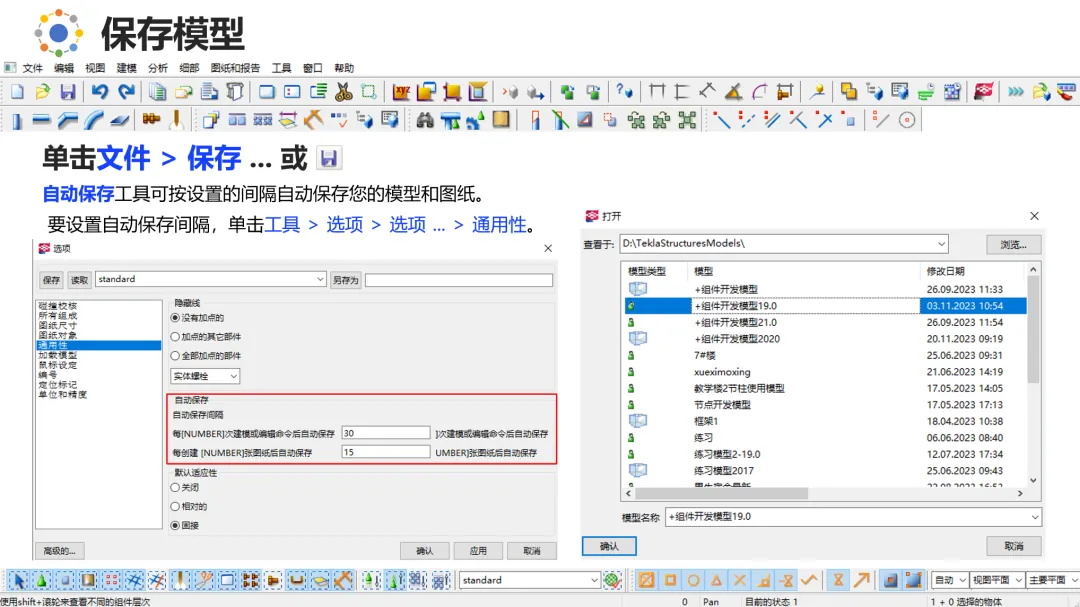The width and height of the screenshot is (1080, 607).
Task: Save the model with the toolbar floppy icon
Action: click(x=68, y=92)
